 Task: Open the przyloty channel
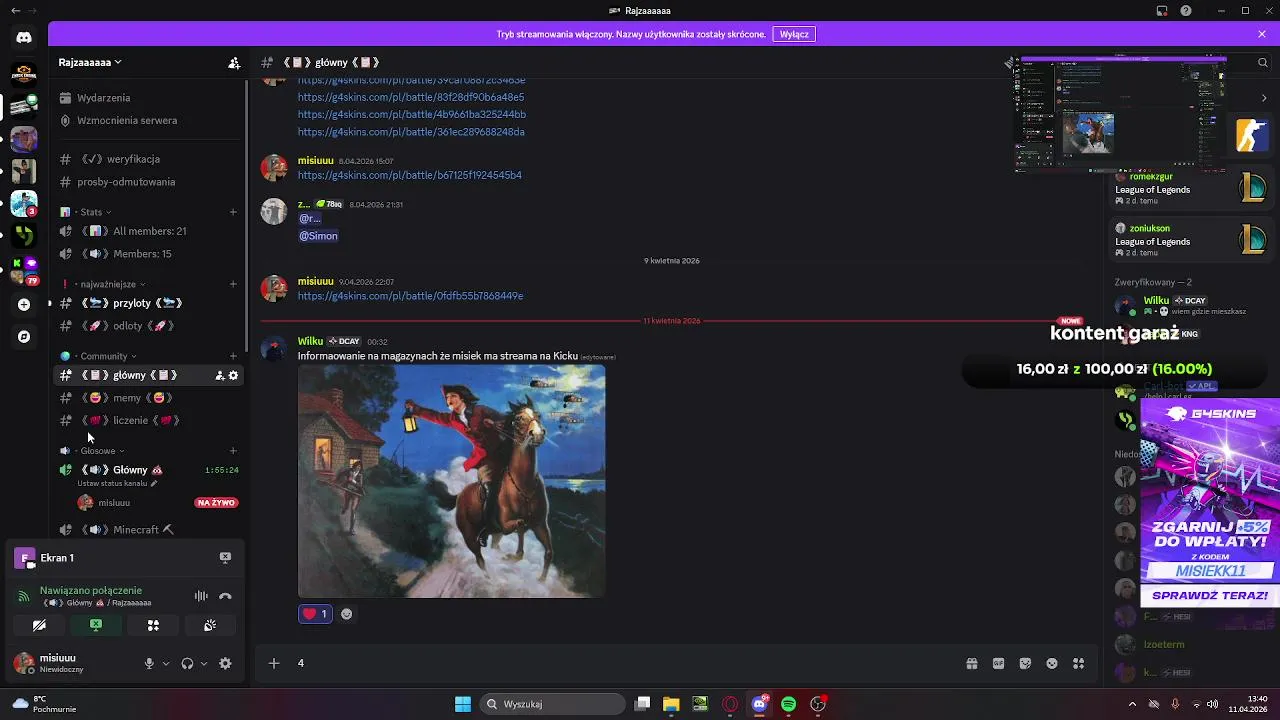pyautogui.click(x=146, y=303)
